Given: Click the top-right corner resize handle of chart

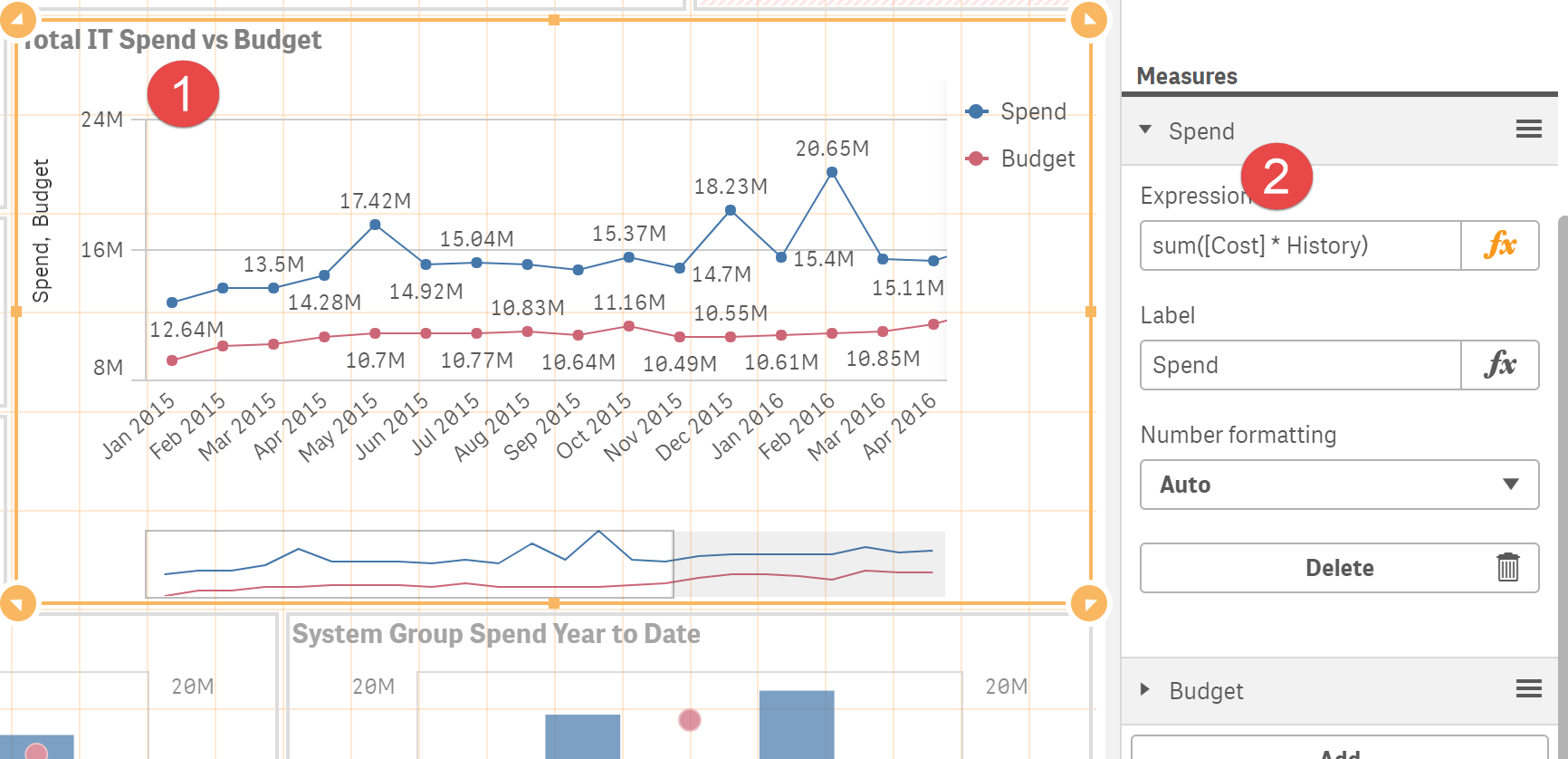Looking at the screenshot, I should [1089, 19].
